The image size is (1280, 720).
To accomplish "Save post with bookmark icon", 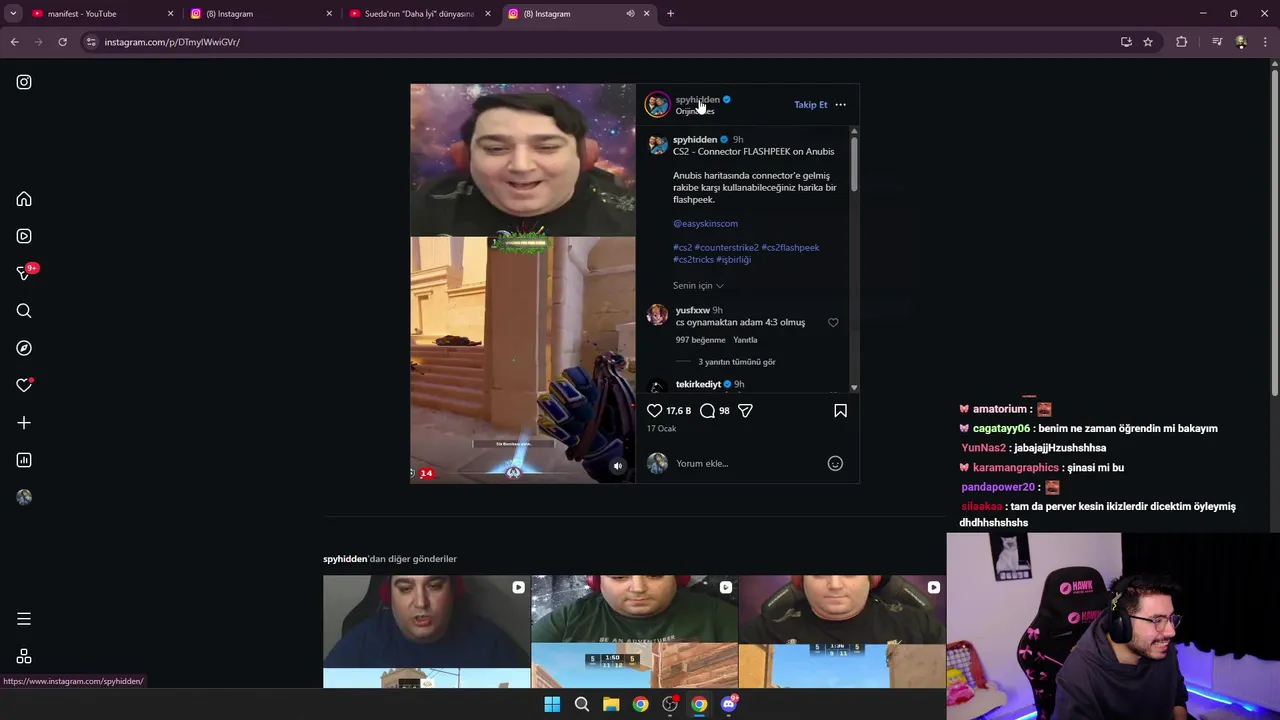I will 840,410.
